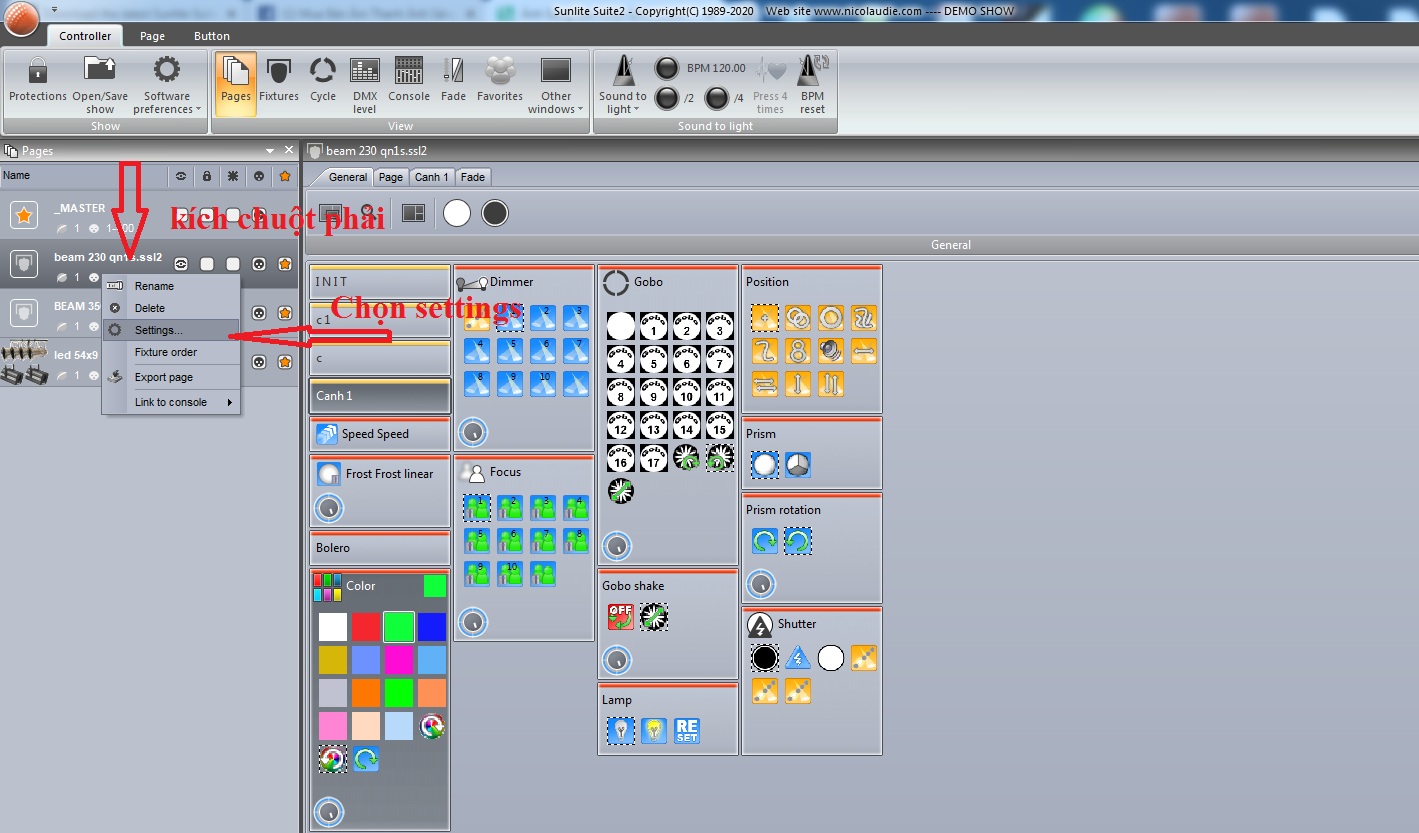Switch to the Button ribbon tab
The height and width of the screenshot is (833, 1419).
(212, 36)
